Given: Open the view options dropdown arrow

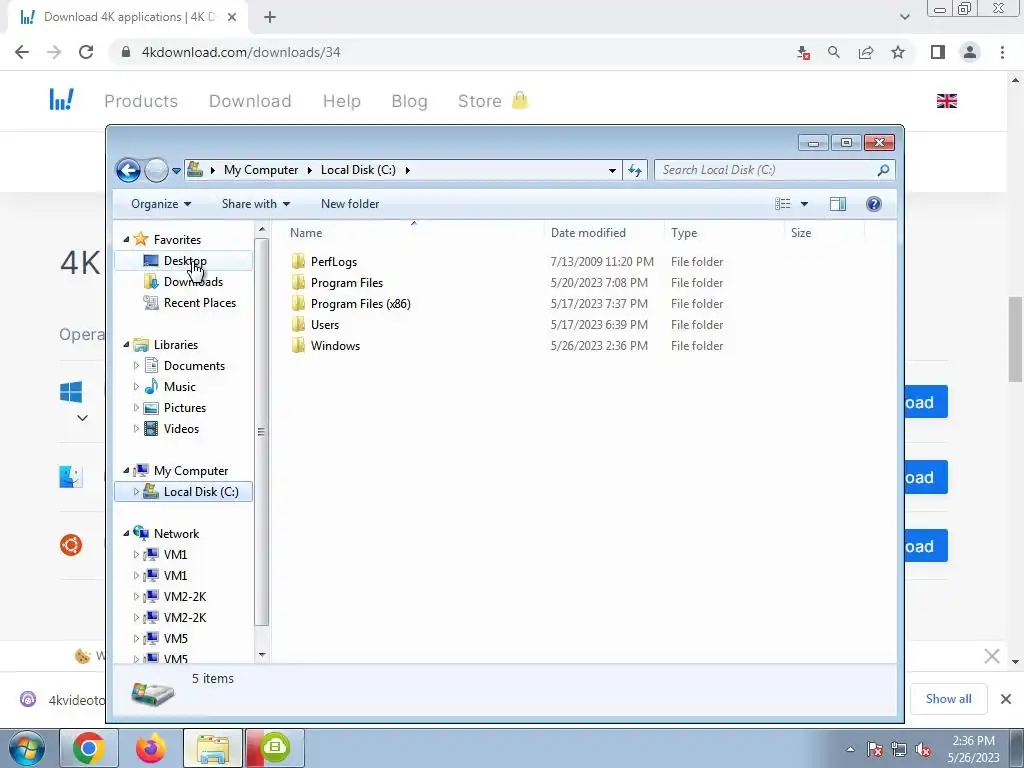Looking at the screenshot, I should [804, 204].
